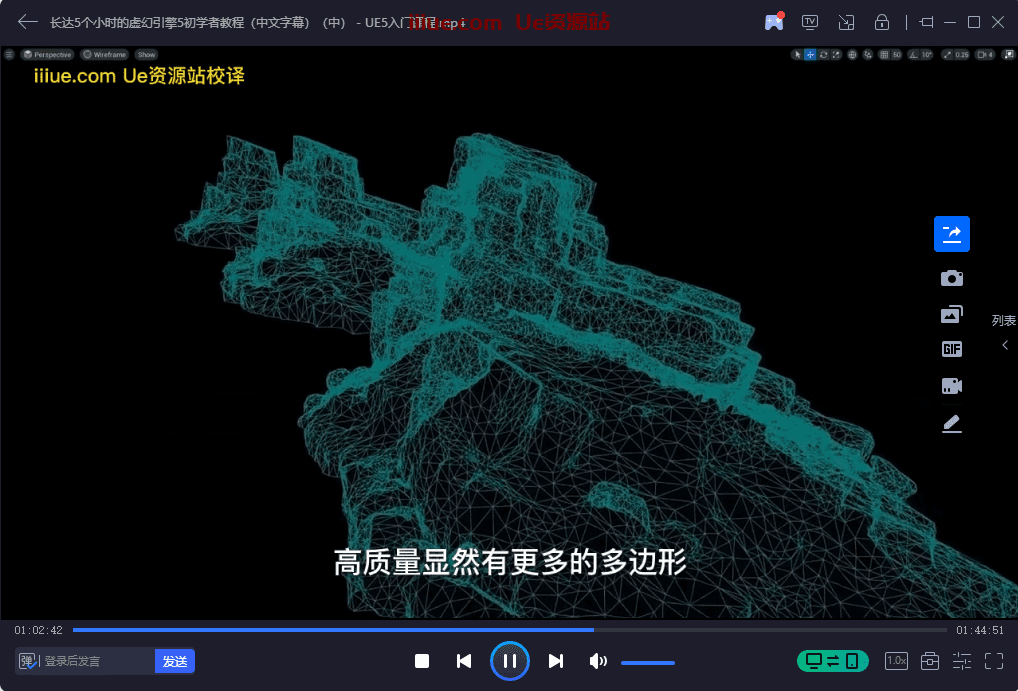
Task: Click the 发送 send button
Action: click(175, 661)
